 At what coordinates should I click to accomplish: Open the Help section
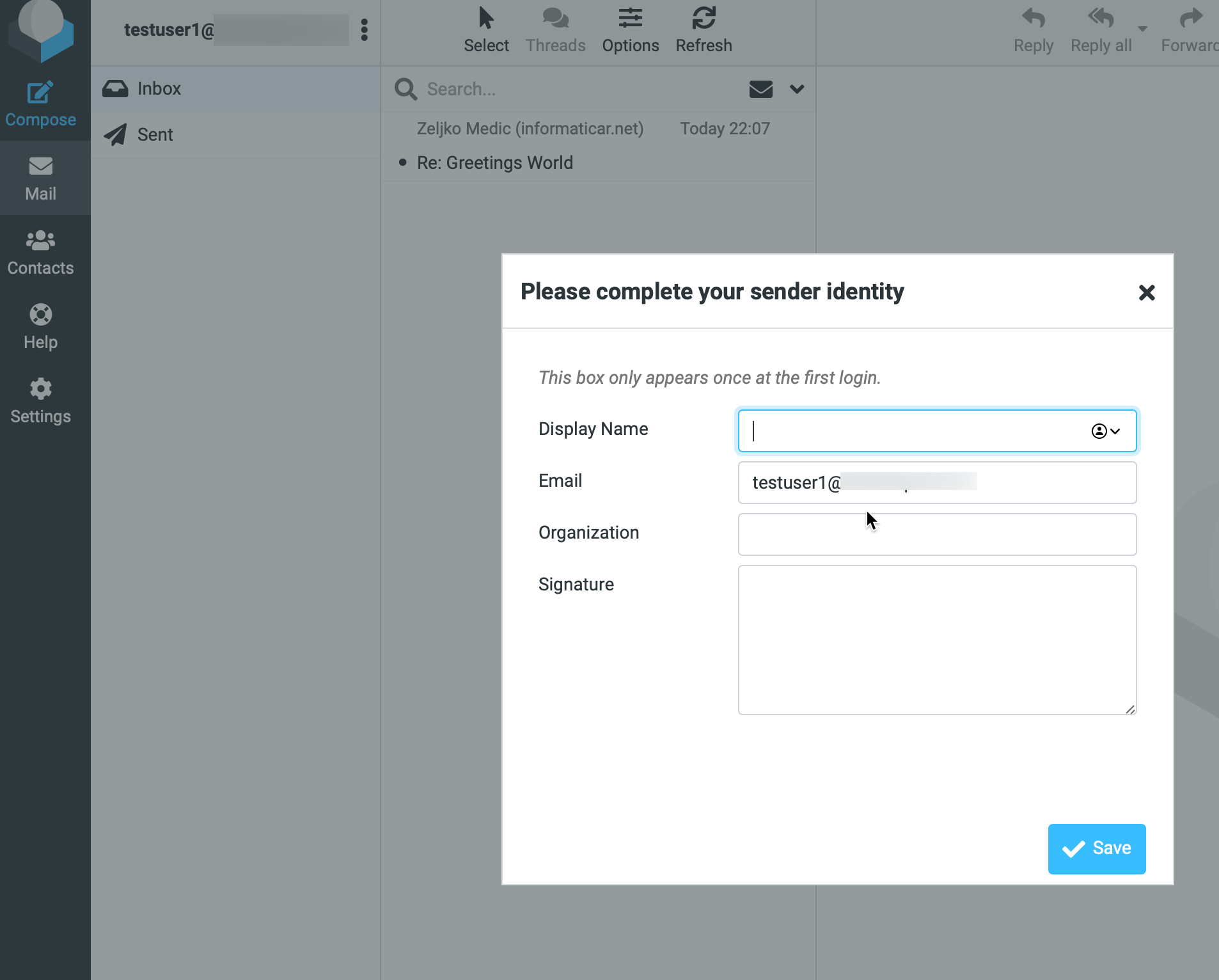(x=40, y=327)
